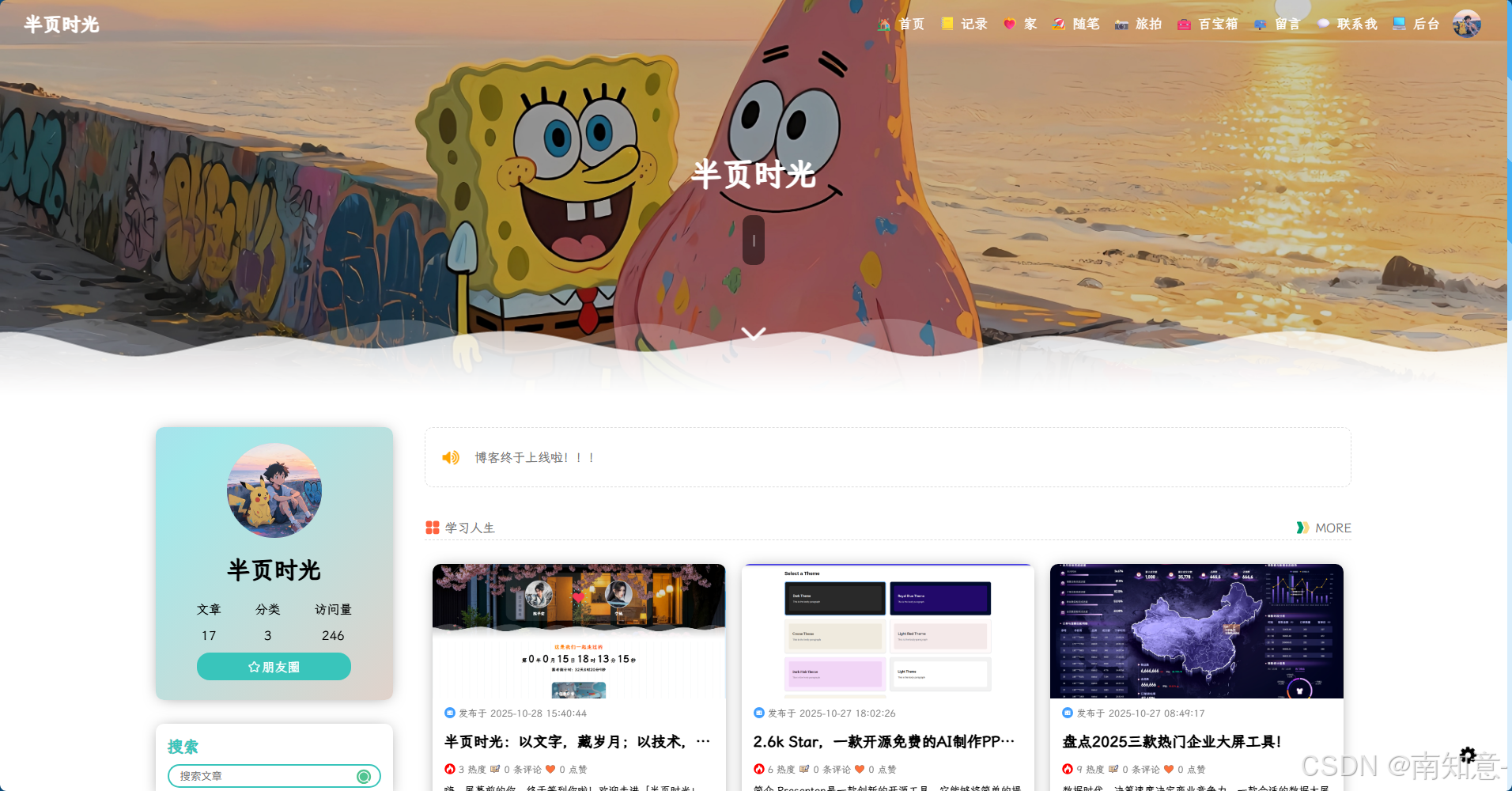Image resolution: width=1512 pixels, height=791 pixels.
Task: Click the publish date 2025-10-27 18:02:26
Action: pyautogui.click(x=848, y=713)
